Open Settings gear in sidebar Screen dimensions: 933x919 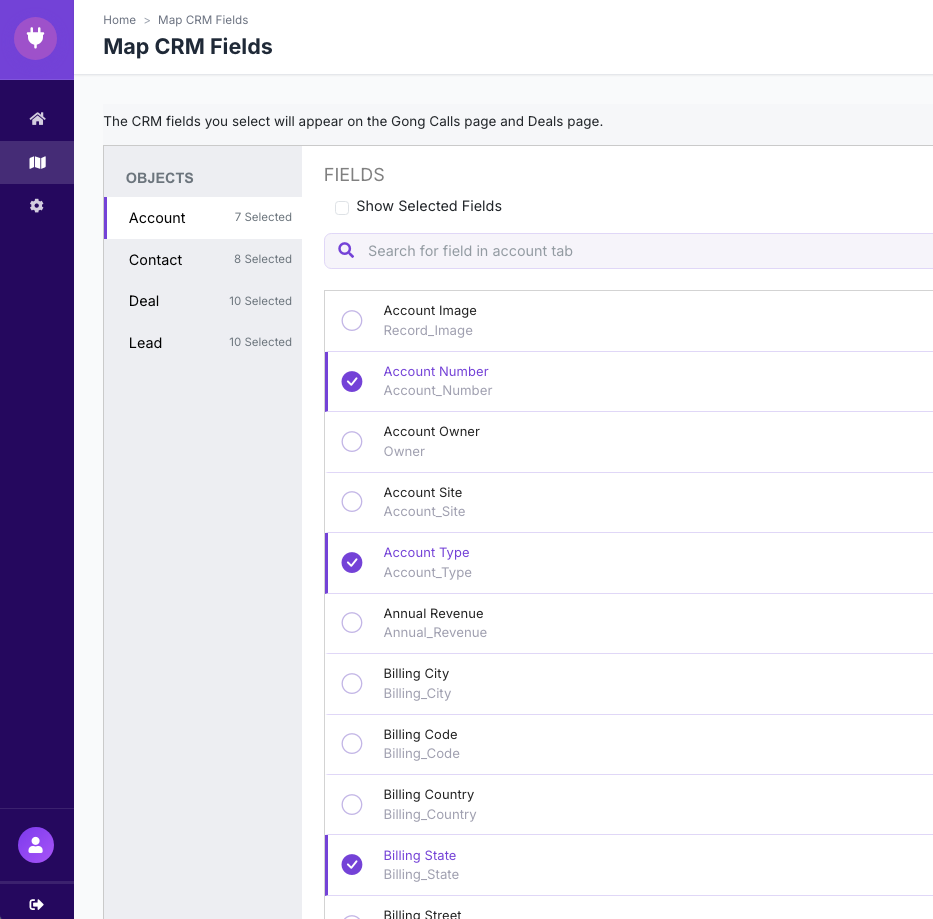(x=37, y=205)
